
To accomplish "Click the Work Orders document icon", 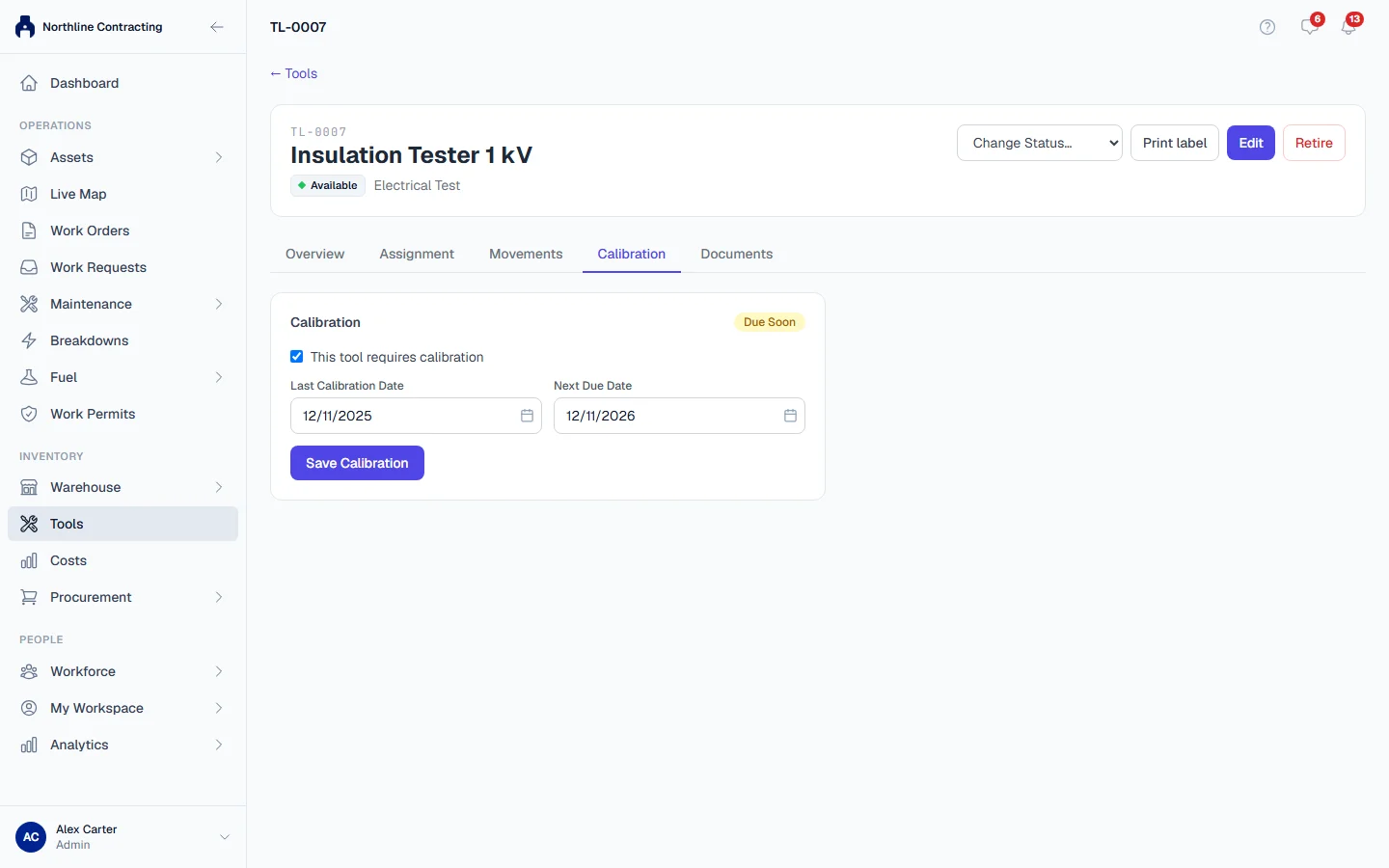I will [x=29, y=231].
